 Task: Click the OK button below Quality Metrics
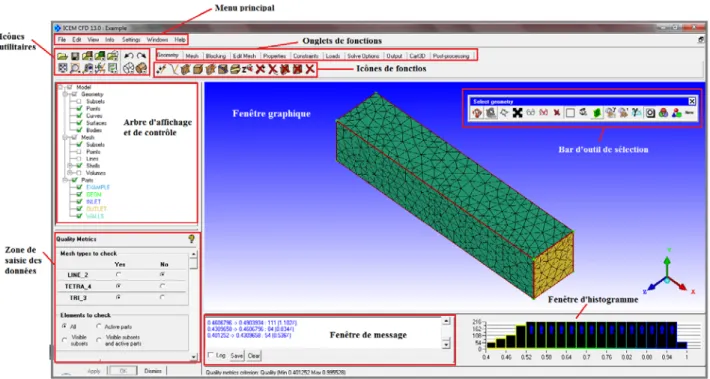[123, 371]
